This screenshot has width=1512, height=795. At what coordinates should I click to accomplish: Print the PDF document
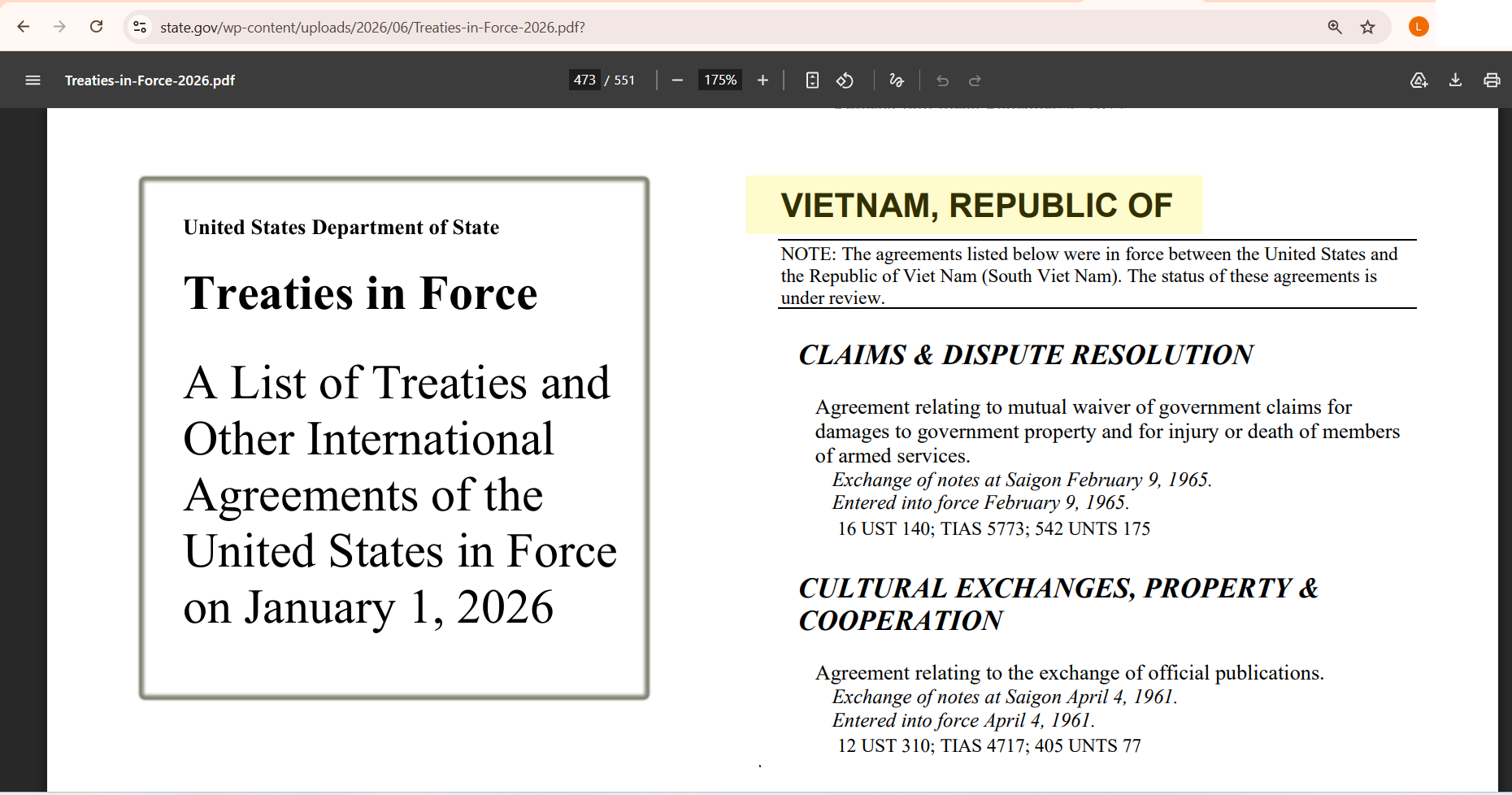[x=1492, y=80]
